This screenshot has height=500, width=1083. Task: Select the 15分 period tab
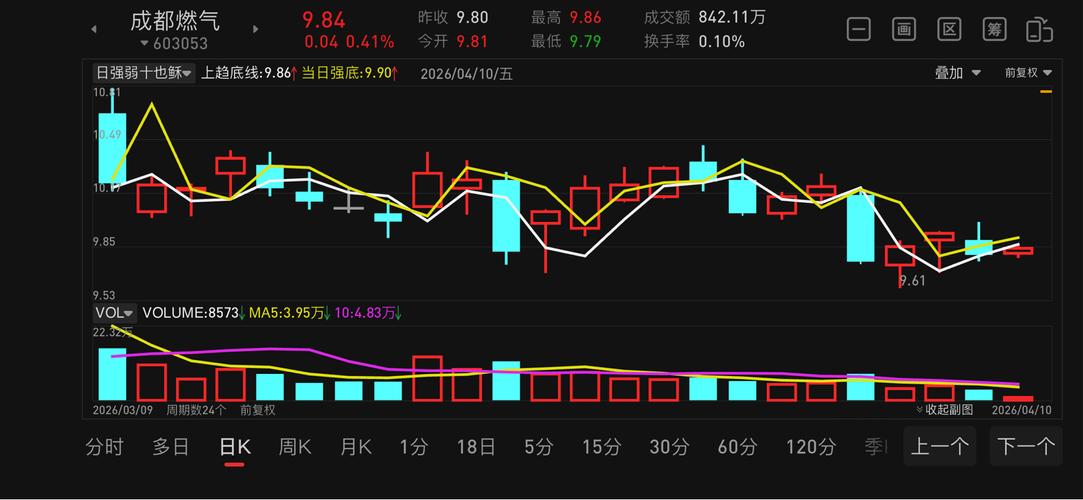(601, 447)
